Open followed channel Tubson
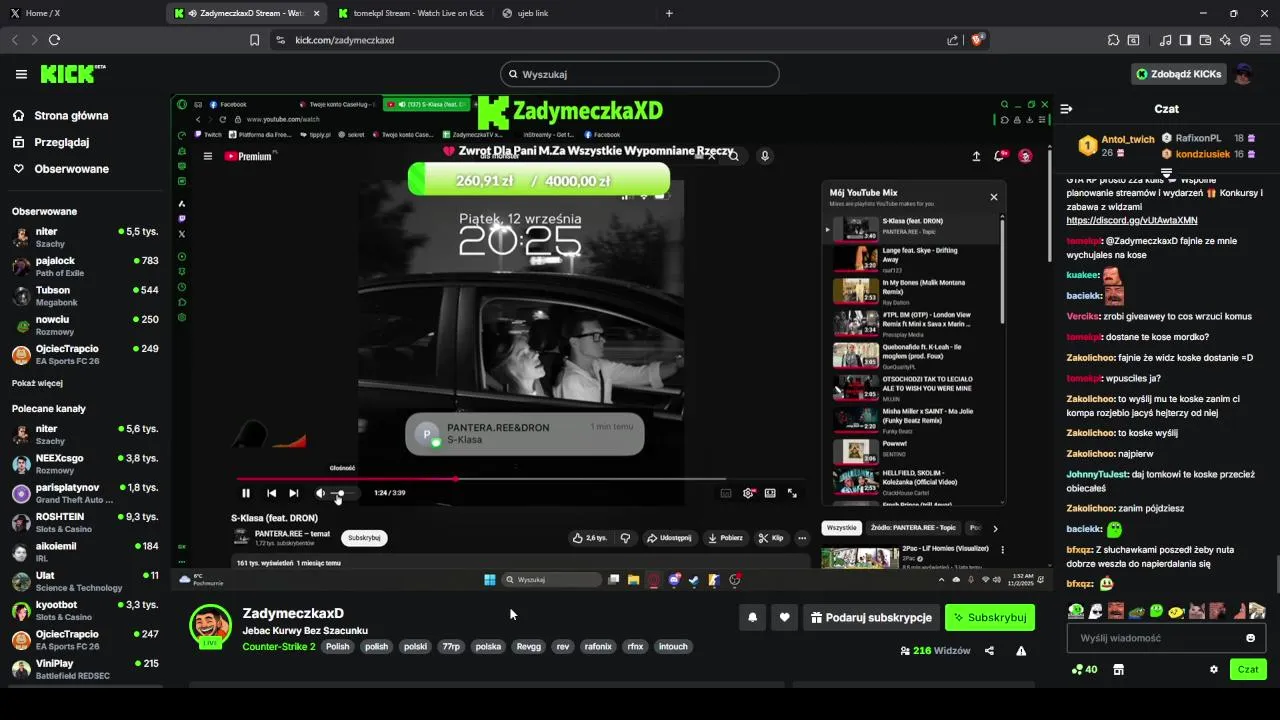This screenshot has height=720, width=1280. click(x=85, y=296)
